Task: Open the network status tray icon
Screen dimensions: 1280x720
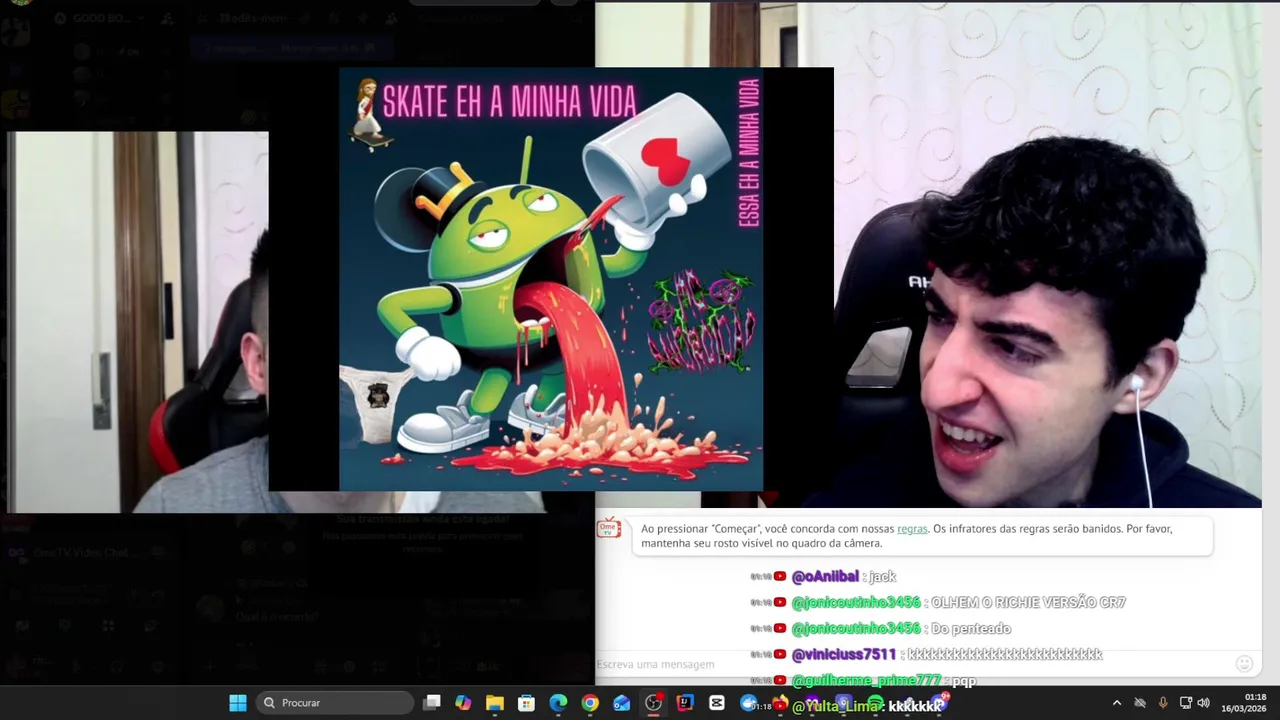Action: tap(1185, 703)
